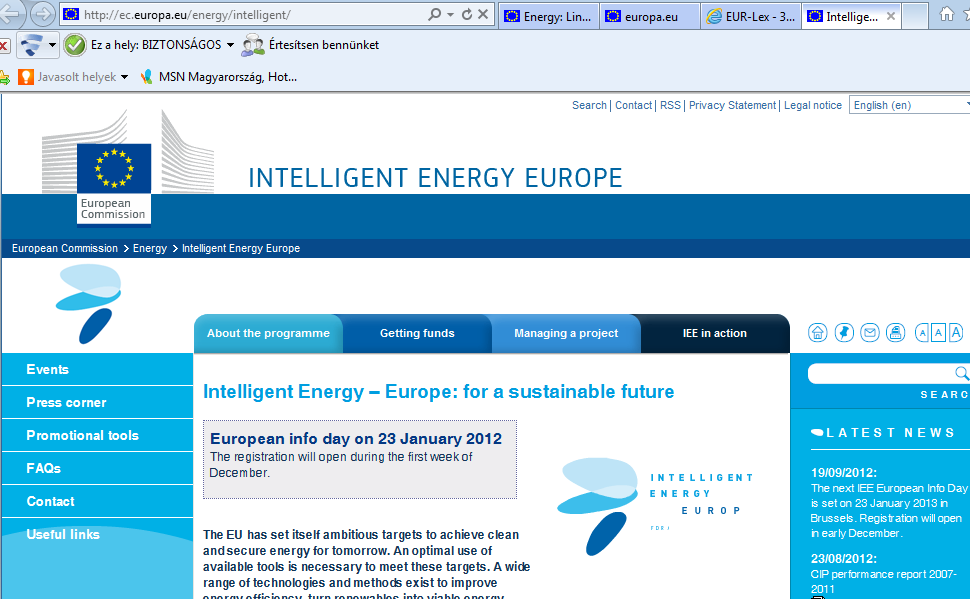Choose the largest A font size icon
Viewport: 970px width, 599px height.
point(956,333)
